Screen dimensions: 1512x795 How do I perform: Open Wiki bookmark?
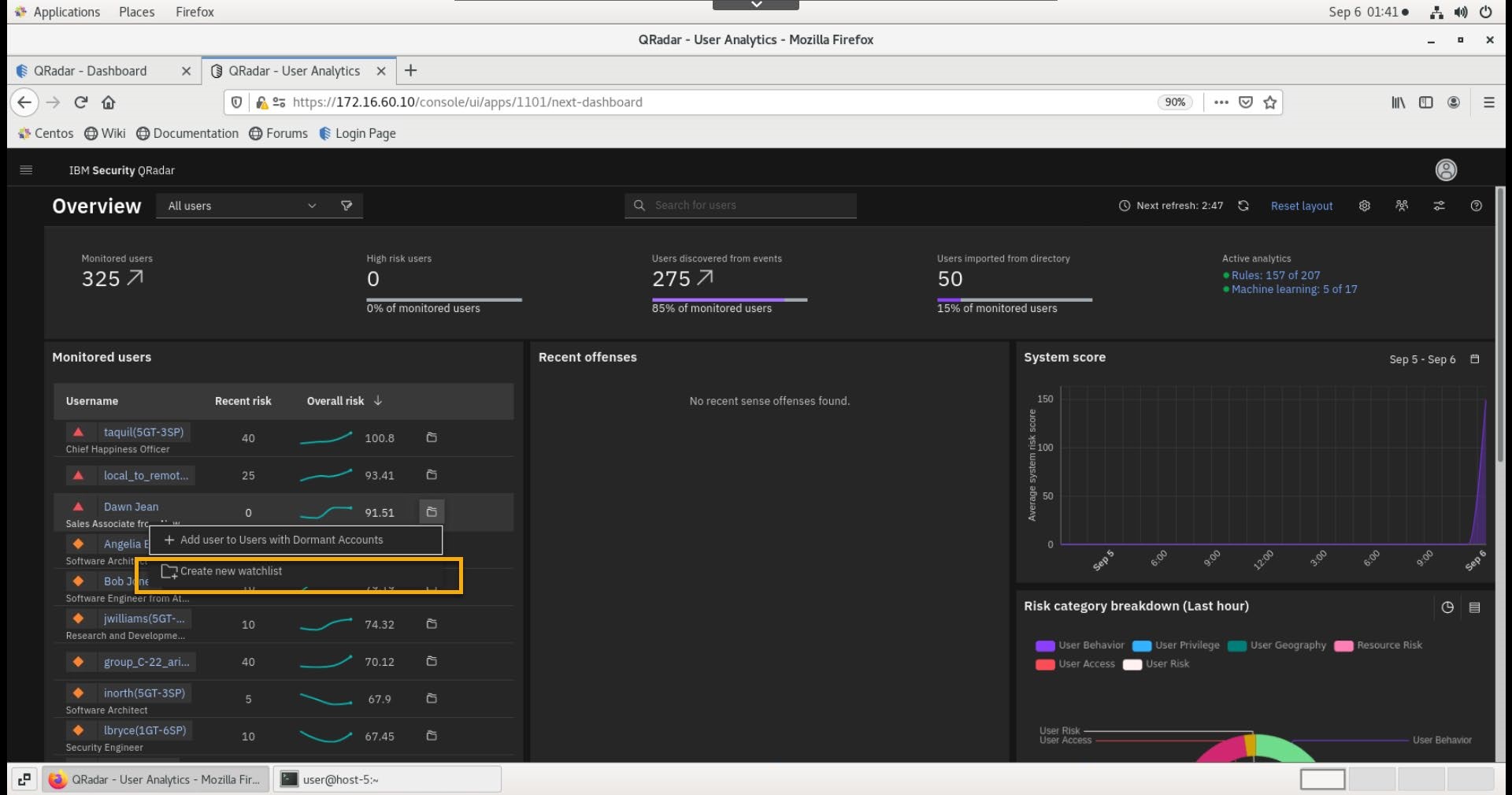106,133
